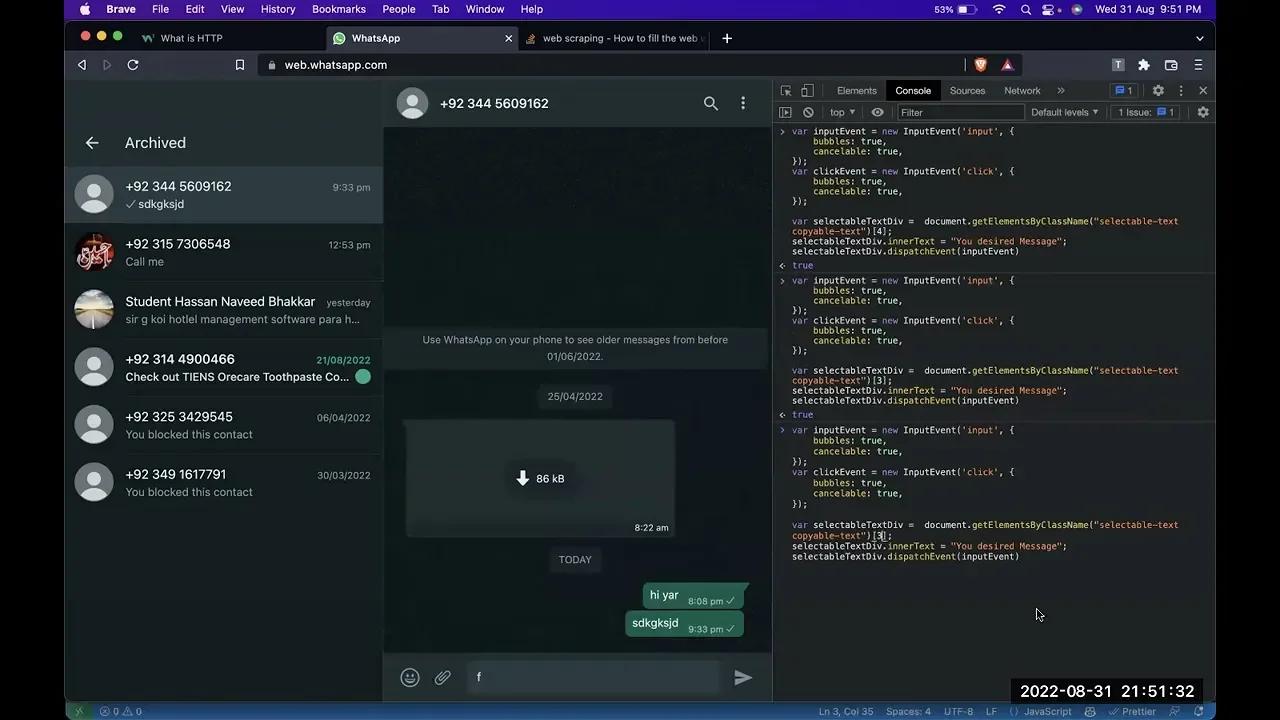Open the WhatsApp chat options menu
Image resolution: width=1280 pixels, height=720 pixels.
tap(743, 103)
